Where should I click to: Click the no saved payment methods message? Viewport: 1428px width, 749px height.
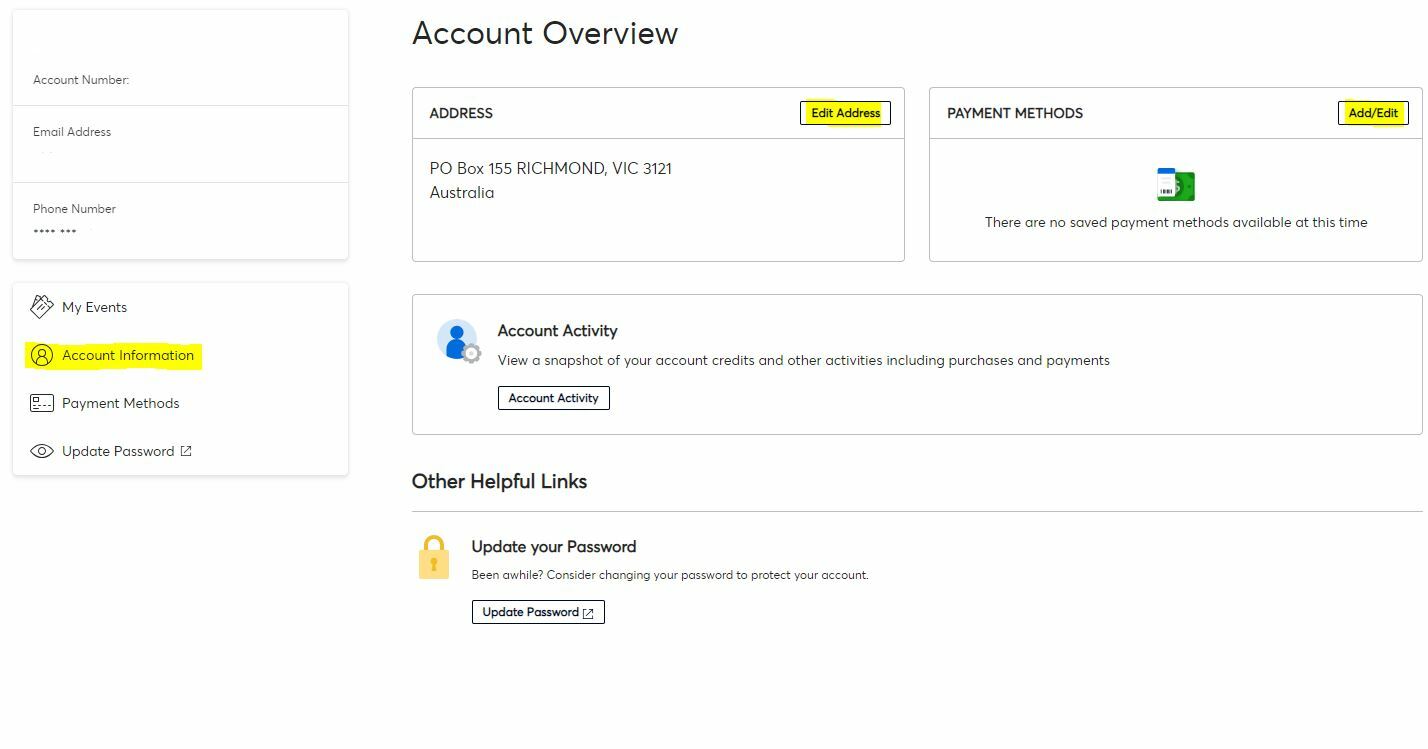coord(1176,222)
